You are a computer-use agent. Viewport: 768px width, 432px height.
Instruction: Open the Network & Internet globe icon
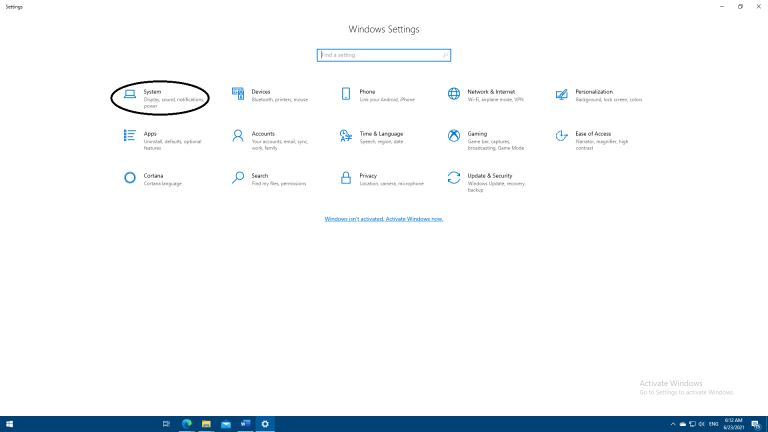tap(454, 94)
